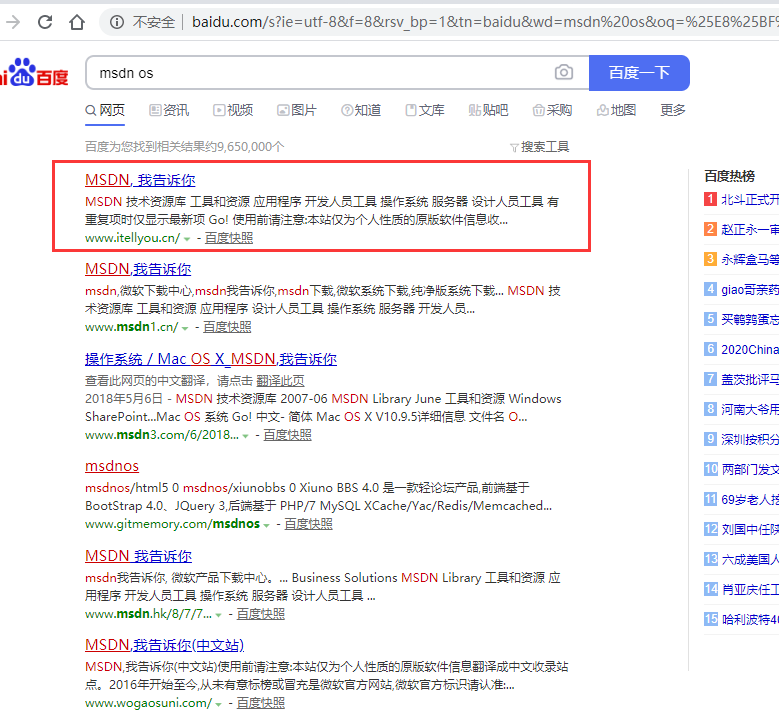Open the MSDN,我告诉你 result from msdn1.cn

pyautogui.click(x=138, y=269)
